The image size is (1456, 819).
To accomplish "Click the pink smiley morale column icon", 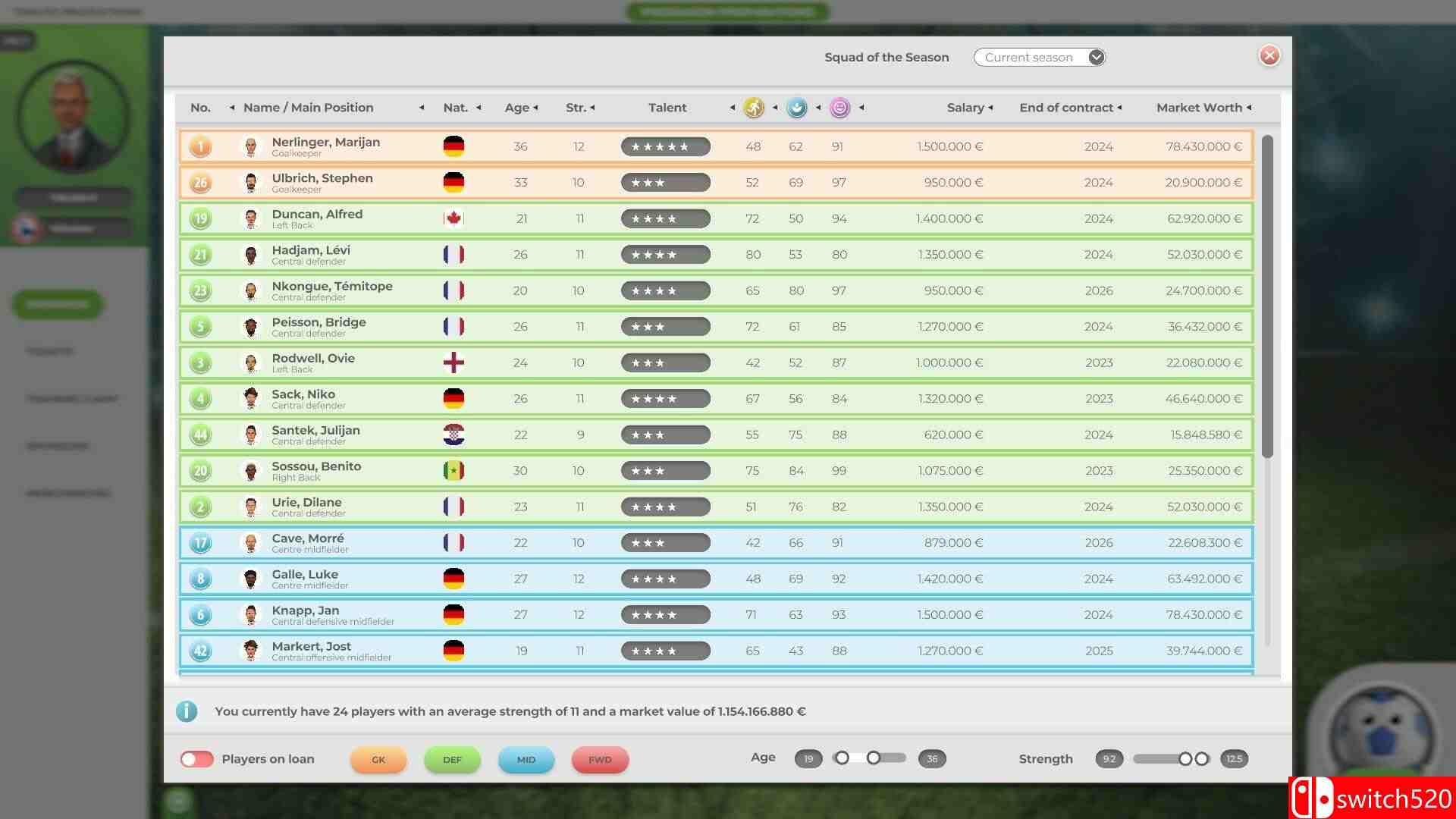I will tap(839, 108).
